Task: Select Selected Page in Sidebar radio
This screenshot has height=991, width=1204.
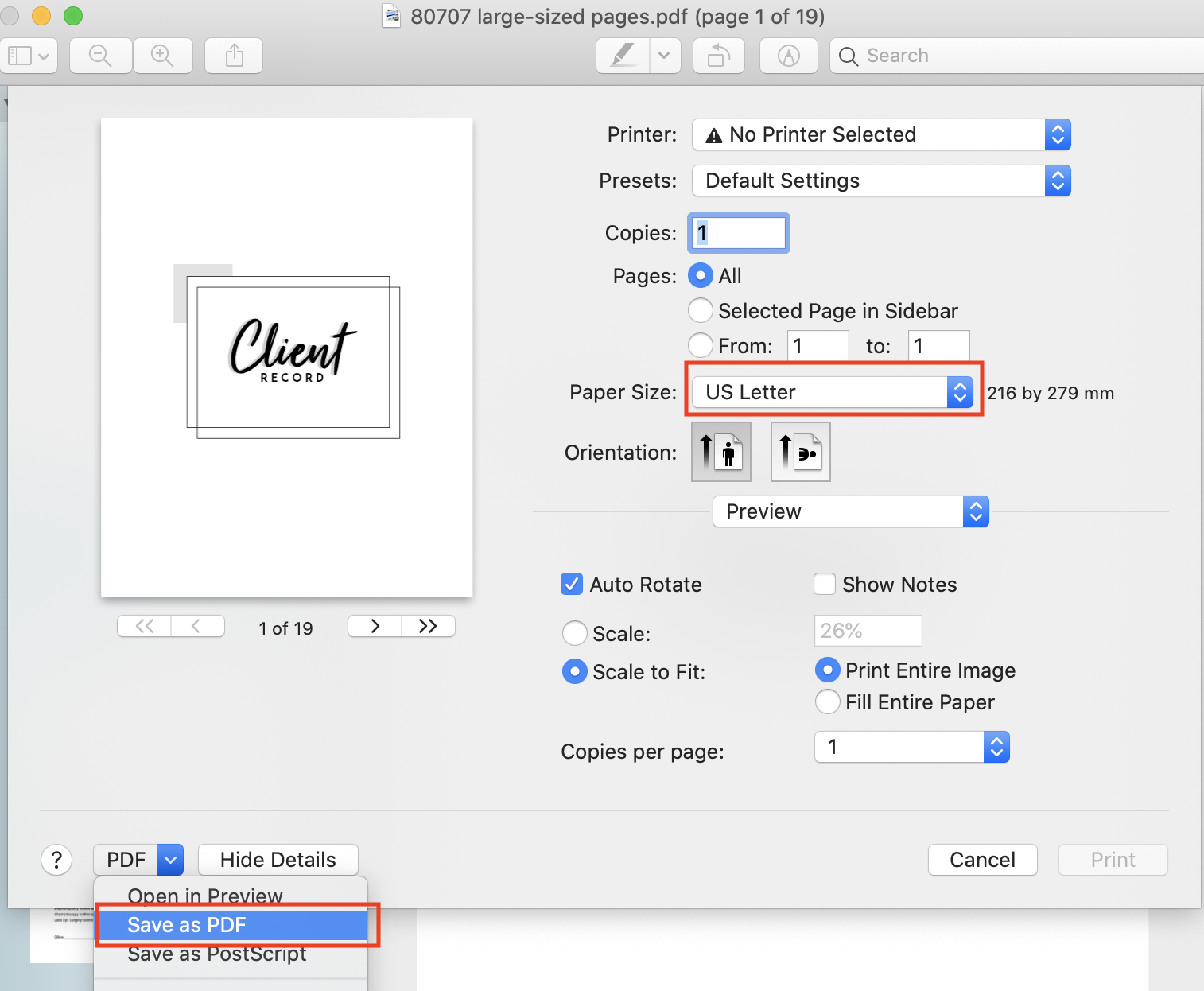Action: click(700, 311)
